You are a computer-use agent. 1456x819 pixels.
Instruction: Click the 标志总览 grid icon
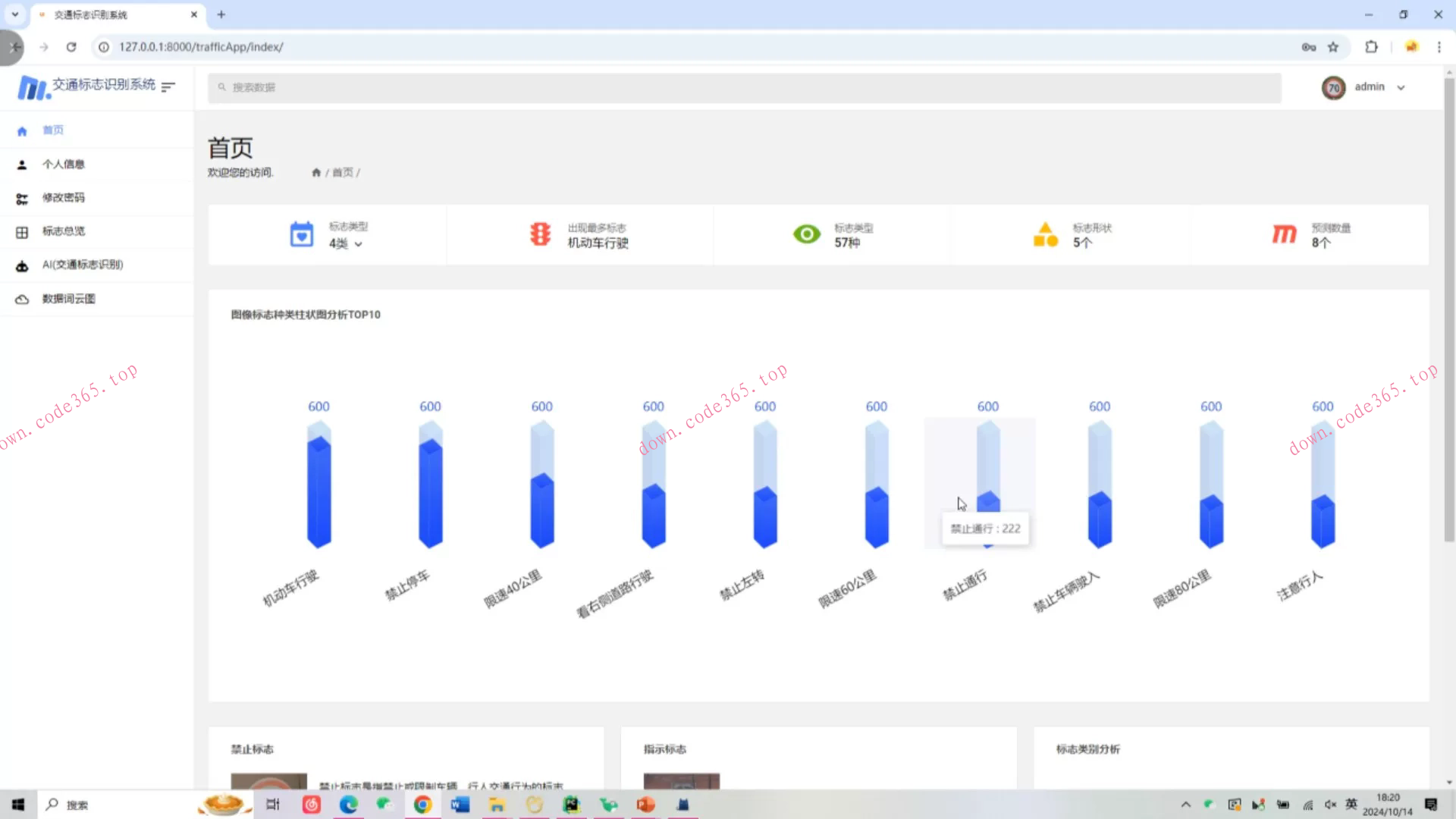pyautogui.click(x=22, y=232)
